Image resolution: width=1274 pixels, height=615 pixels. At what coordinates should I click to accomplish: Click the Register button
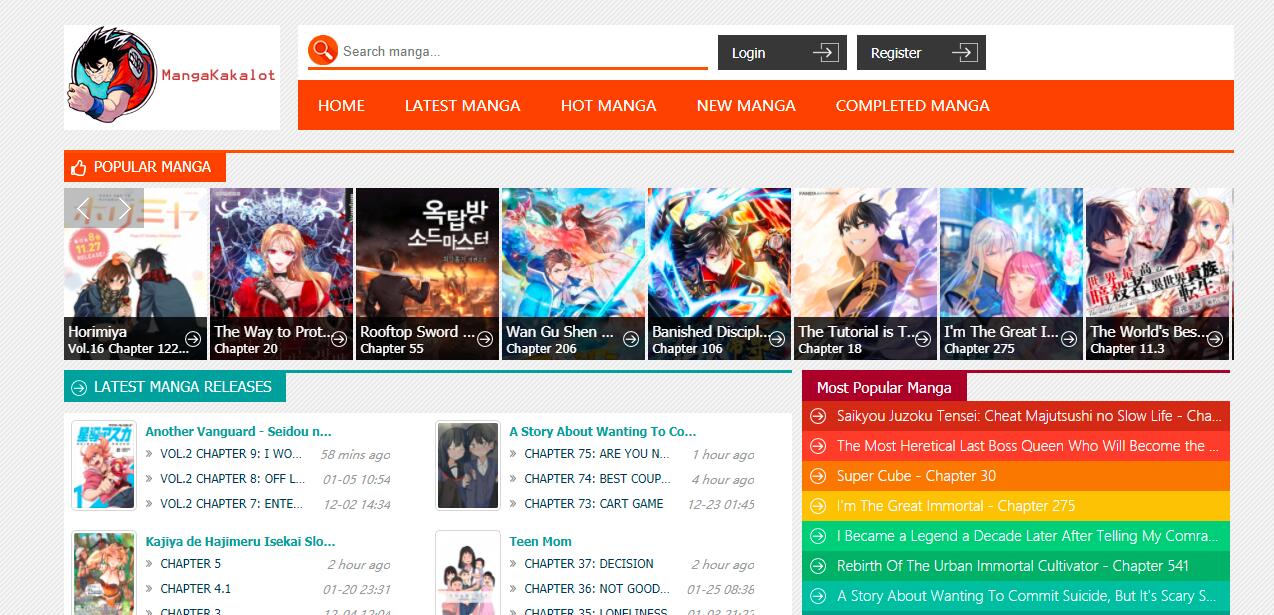921,53
